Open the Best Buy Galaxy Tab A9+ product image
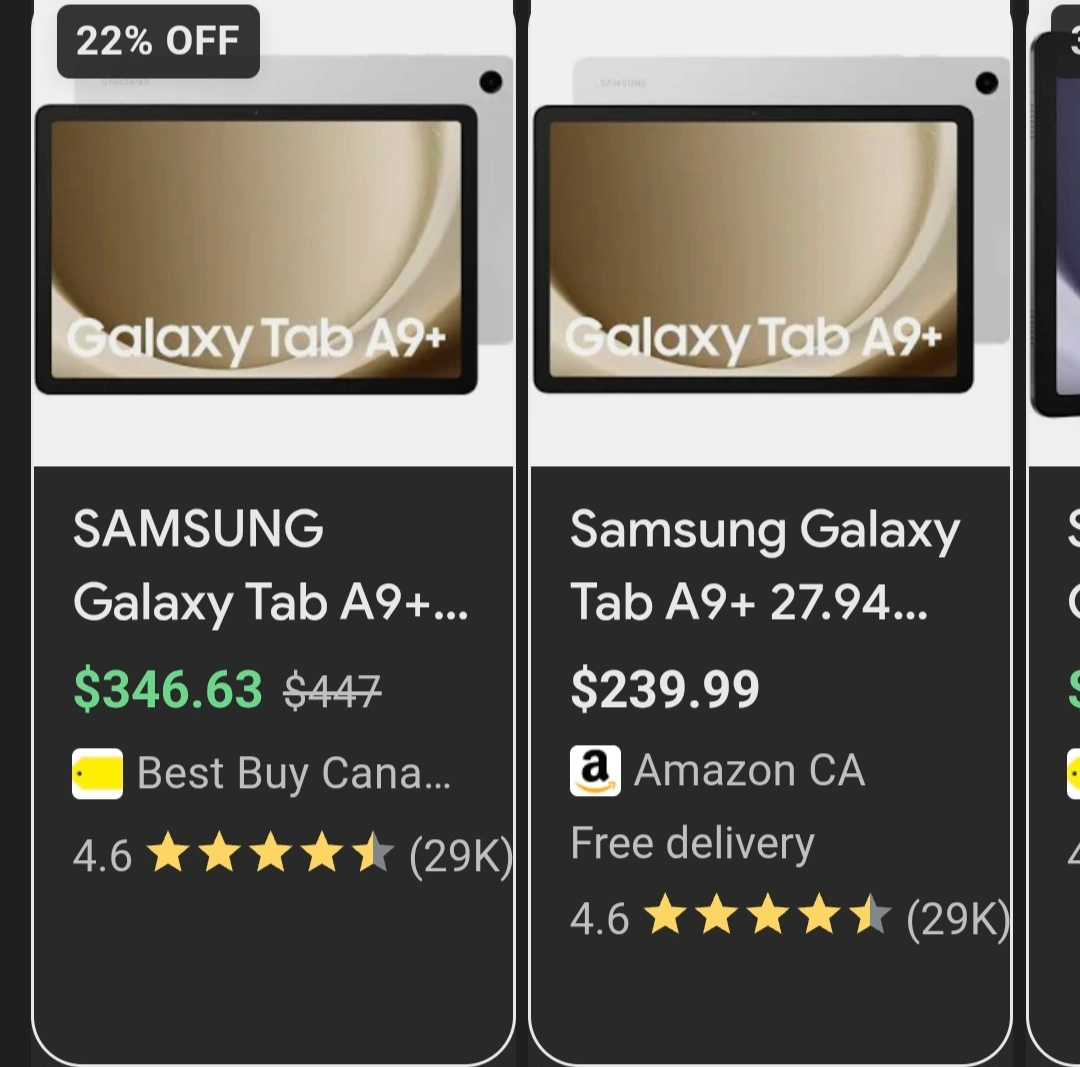This screenshot has height=1067, width=1080. click(256, 250)
